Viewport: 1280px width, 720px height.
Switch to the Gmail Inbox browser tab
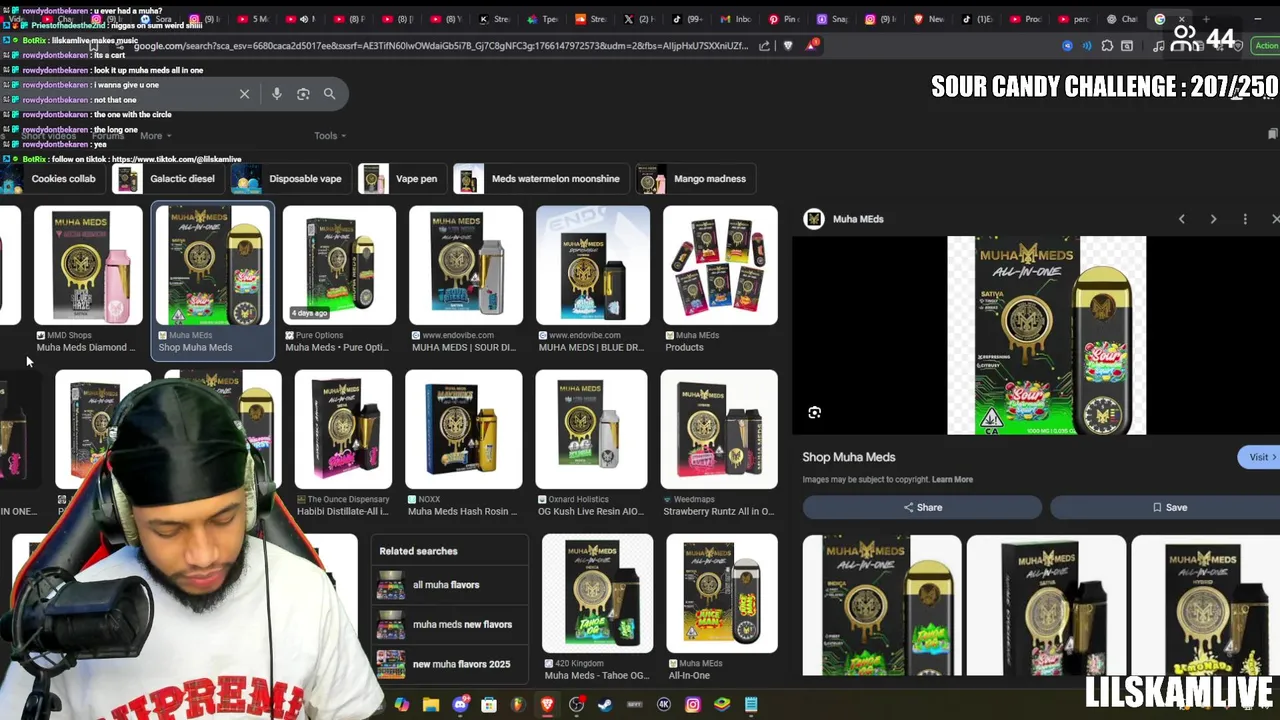(735, 19)
